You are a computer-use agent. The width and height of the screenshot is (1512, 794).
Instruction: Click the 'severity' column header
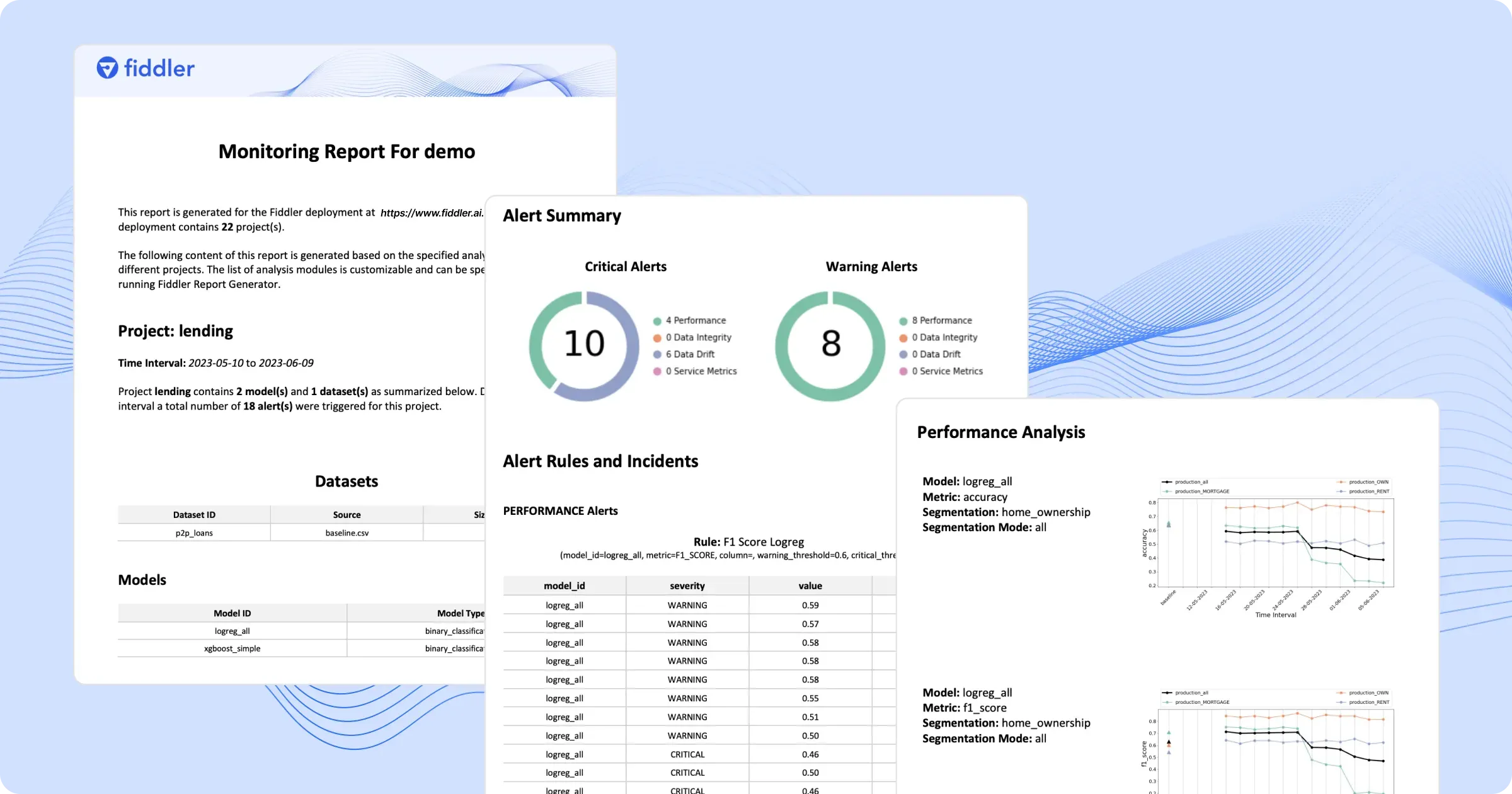coord(687,586)
